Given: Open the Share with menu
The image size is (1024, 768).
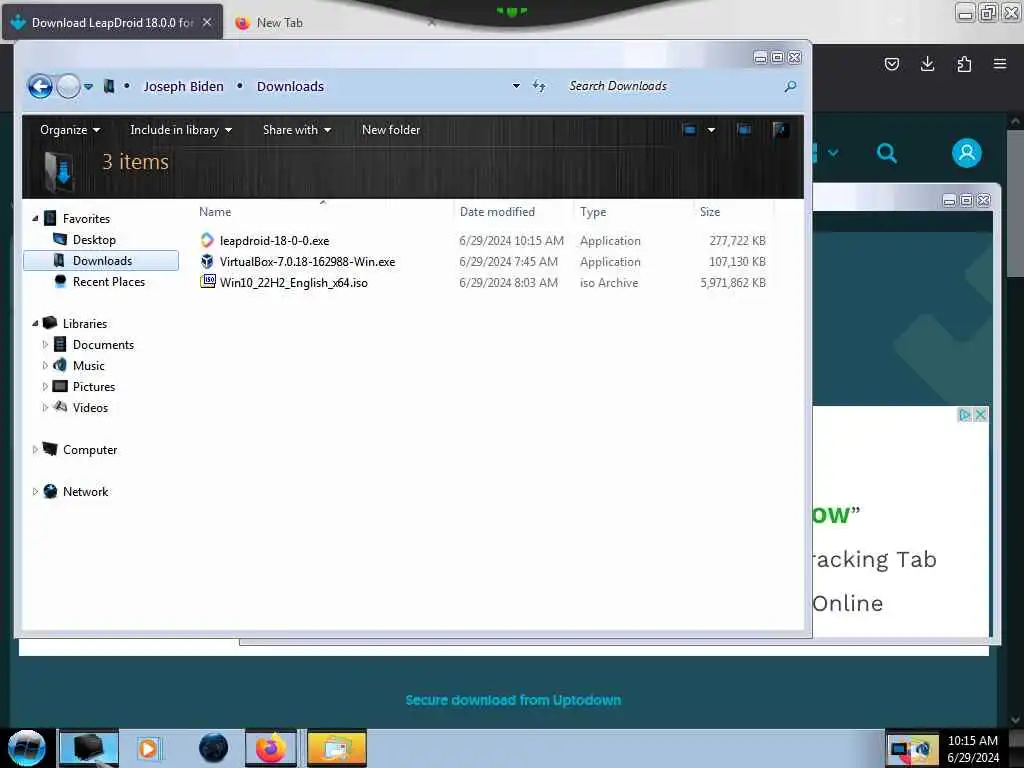Looking at the screenshot, I should click(x=297, y=130).
